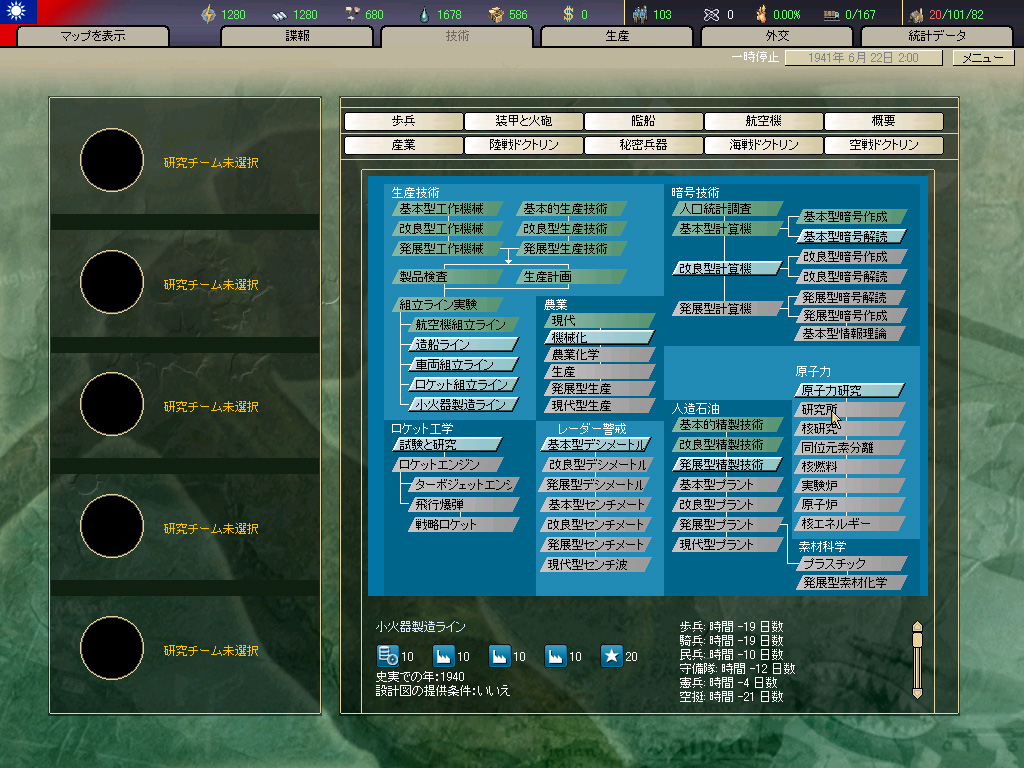Click the energy lightning resource icon
This screenshot has height=768, width=1024.
(208, 14)
